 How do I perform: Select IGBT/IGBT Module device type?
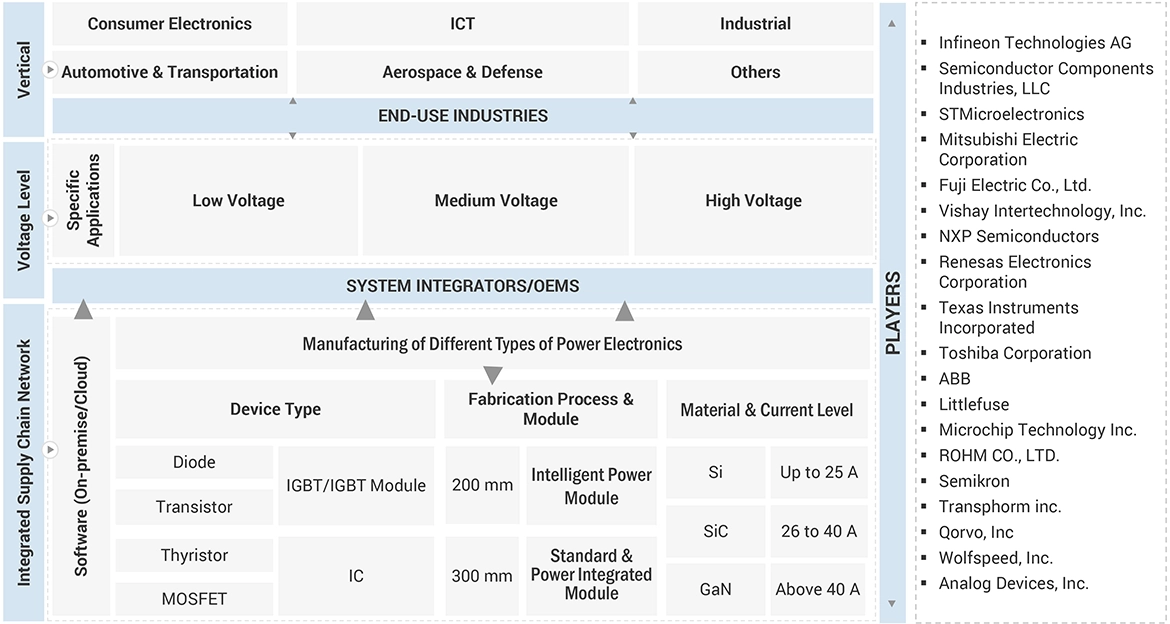[356, 486]
